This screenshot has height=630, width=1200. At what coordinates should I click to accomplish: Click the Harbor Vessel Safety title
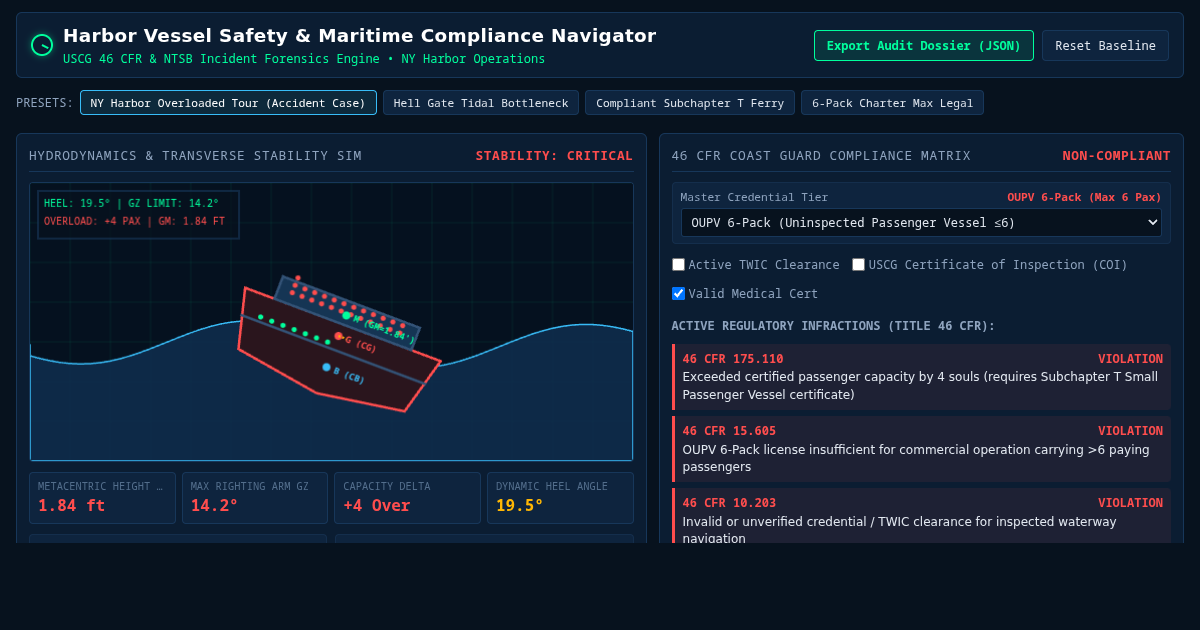point(359,36)
